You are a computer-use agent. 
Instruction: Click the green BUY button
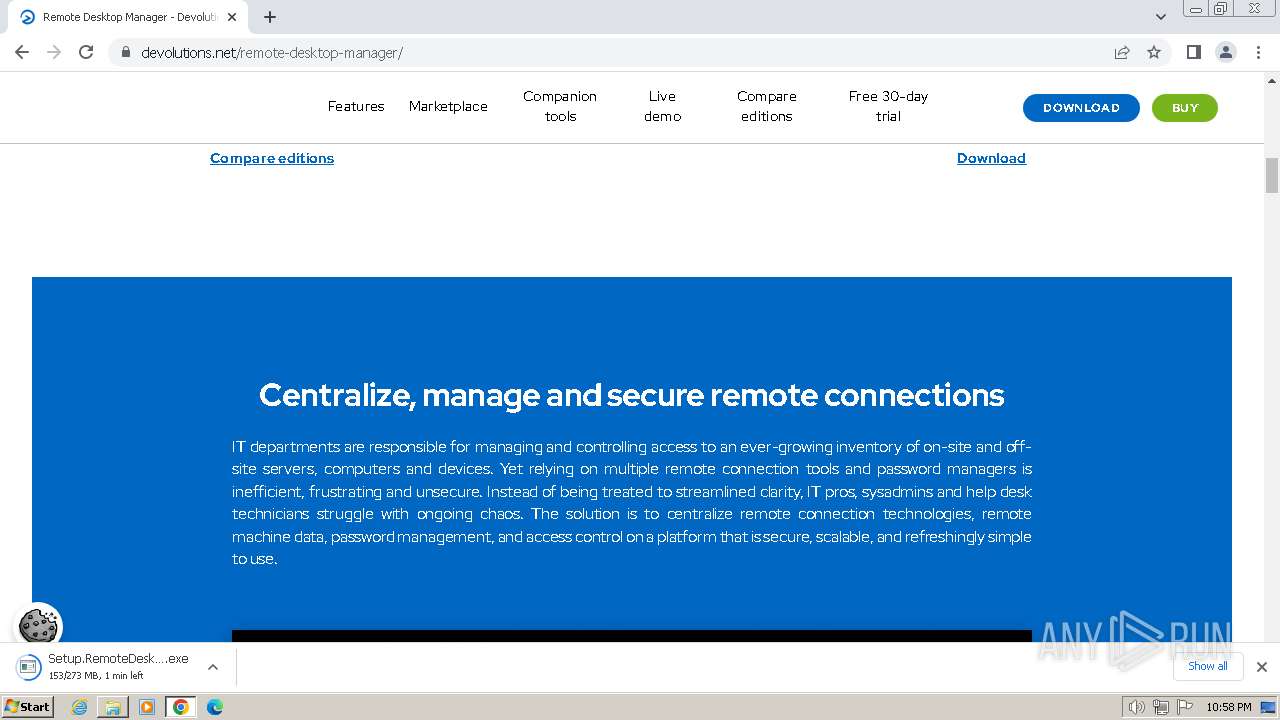click(1184, 108)
